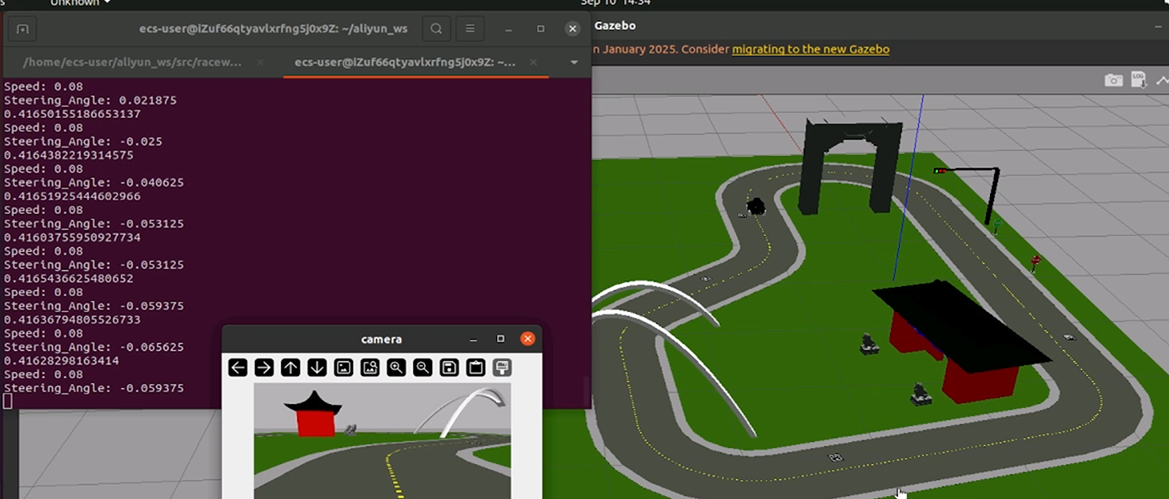Open a new terminal tab
1169x499 pixels.
point(24,29)
